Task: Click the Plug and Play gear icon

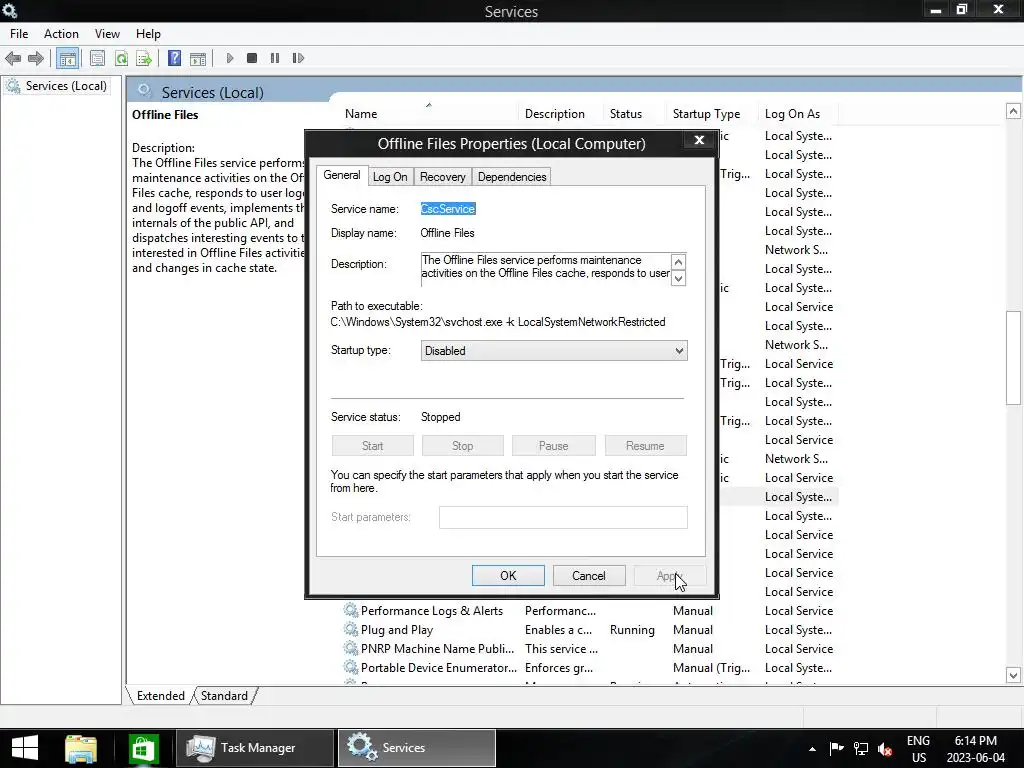Action: coord(351,630)
